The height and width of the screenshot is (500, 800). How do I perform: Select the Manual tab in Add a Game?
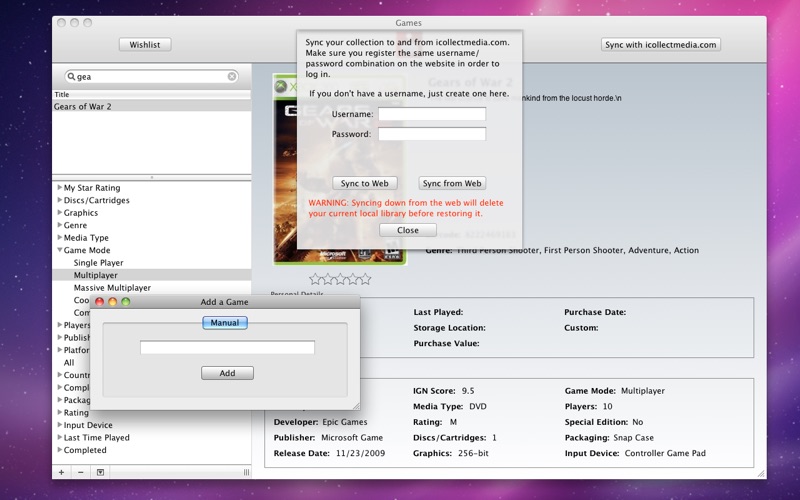click(x=225, y=322)
